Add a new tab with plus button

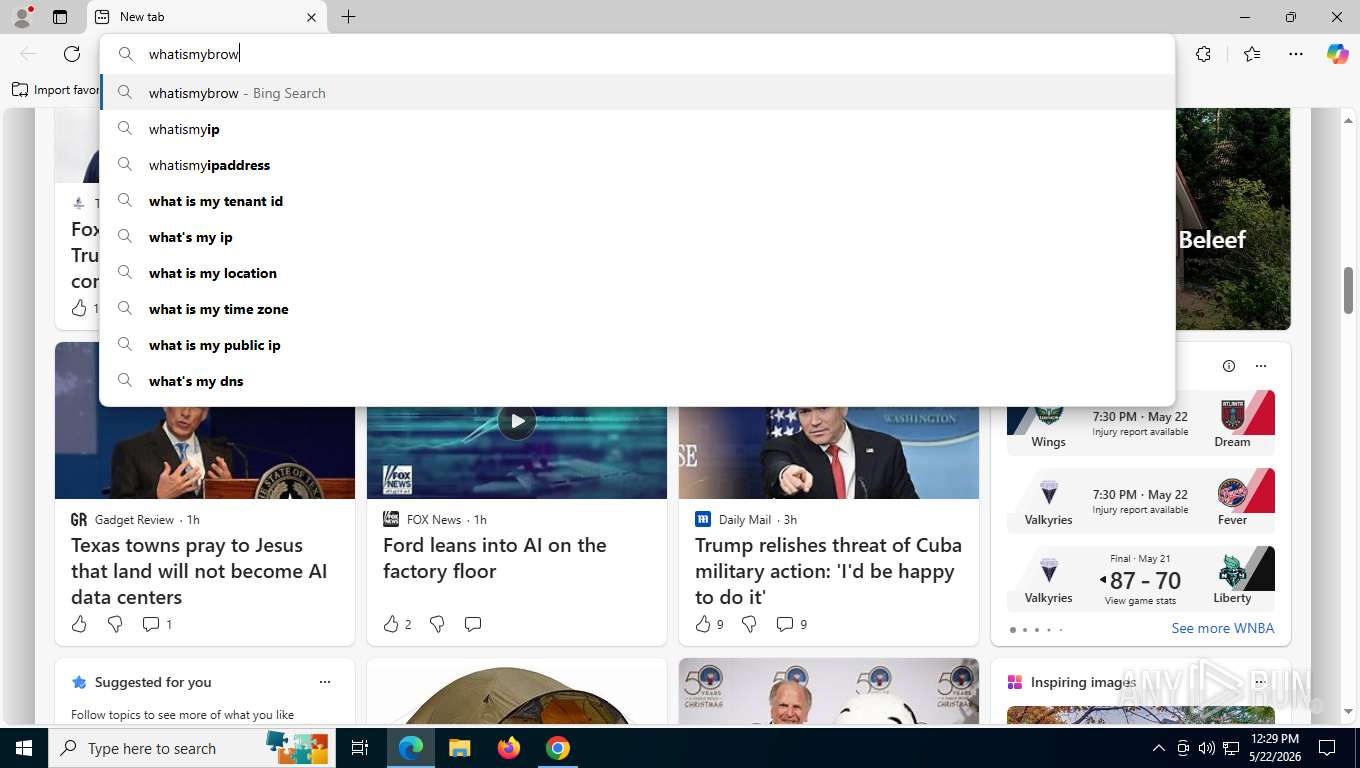(x=348, y=17)
